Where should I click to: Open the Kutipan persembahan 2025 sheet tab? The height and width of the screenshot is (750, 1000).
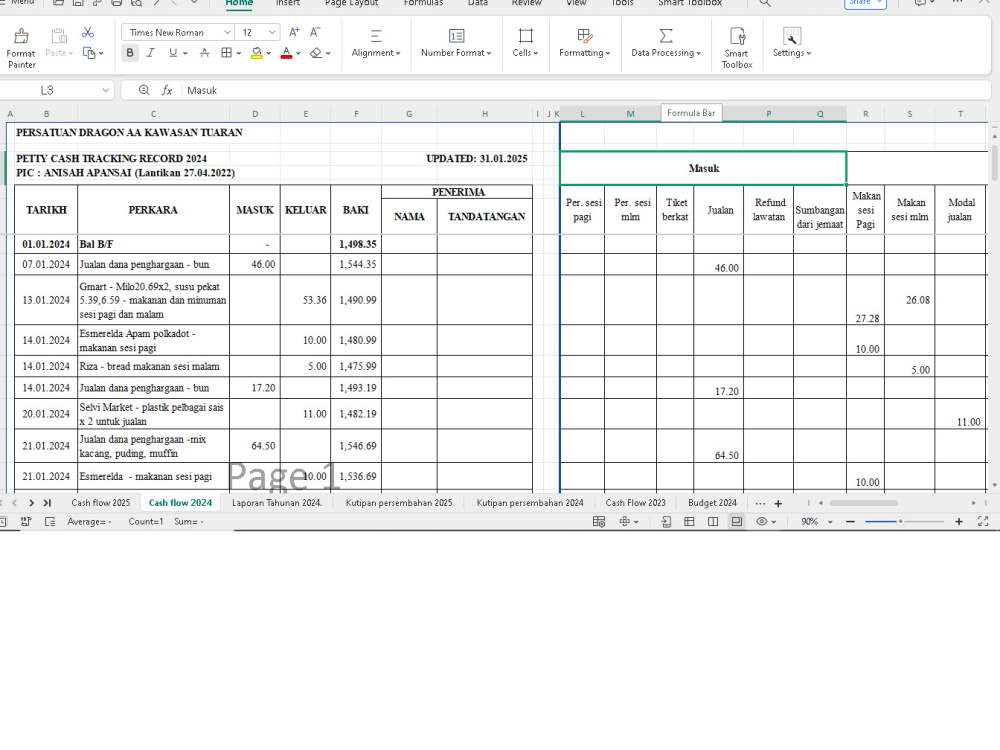coord(399,503)
